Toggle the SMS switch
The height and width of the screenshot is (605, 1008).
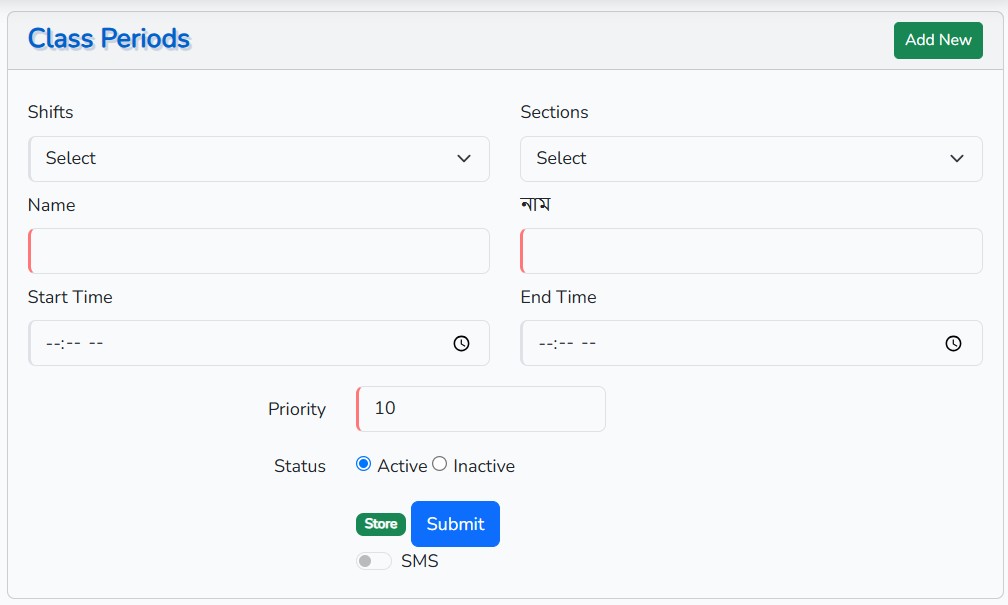click(373, 561)
